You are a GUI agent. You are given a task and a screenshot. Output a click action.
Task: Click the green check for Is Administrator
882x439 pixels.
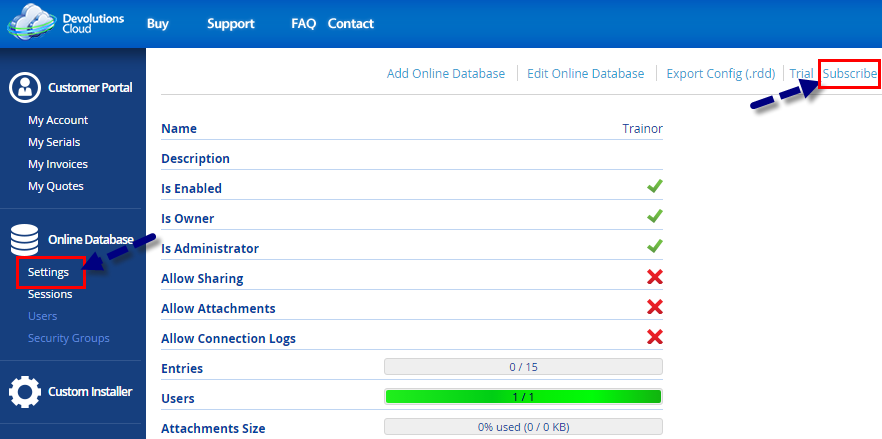[x=655, y=247]
